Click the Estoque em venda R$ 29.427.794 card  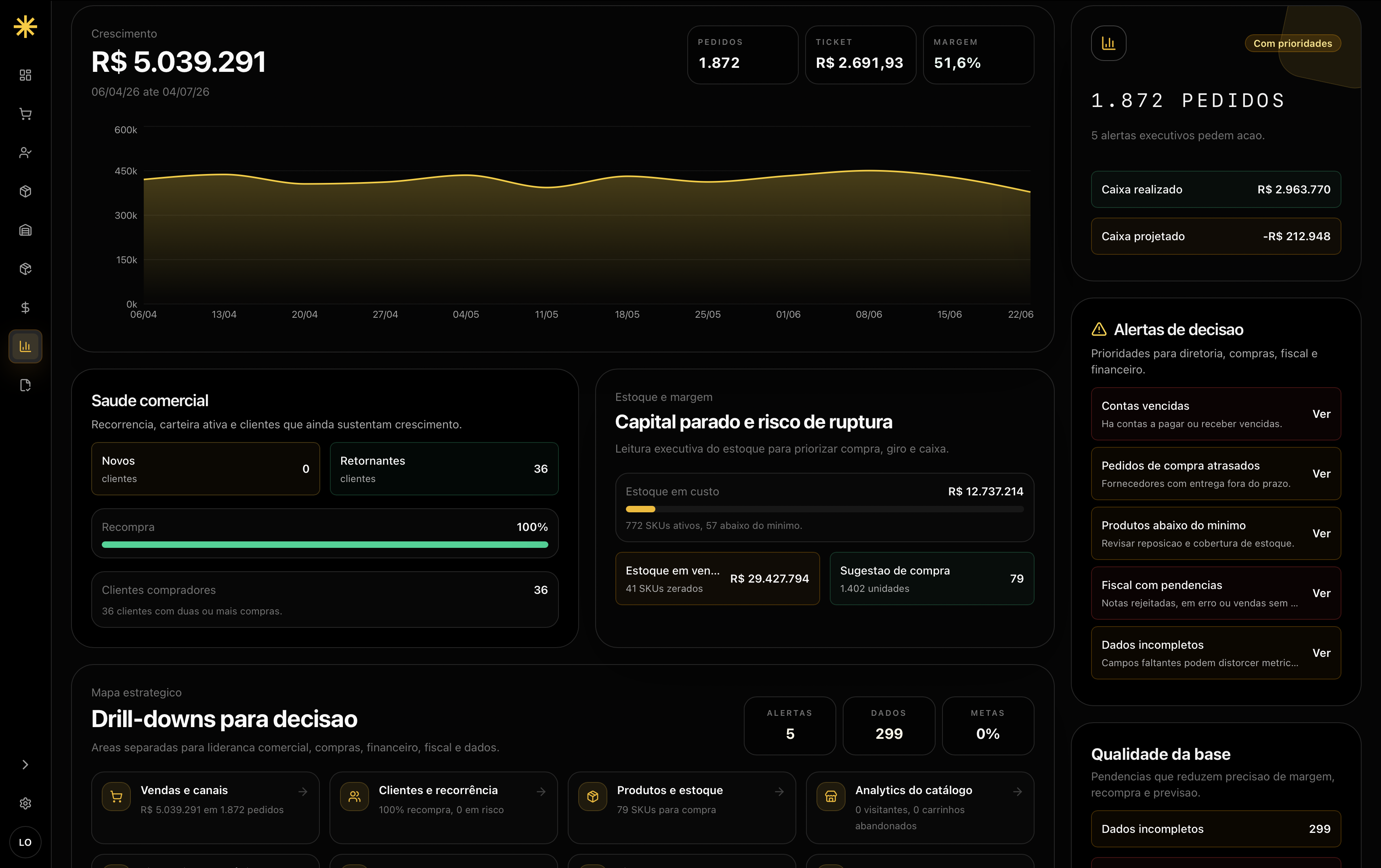click(x=717, y=579)
